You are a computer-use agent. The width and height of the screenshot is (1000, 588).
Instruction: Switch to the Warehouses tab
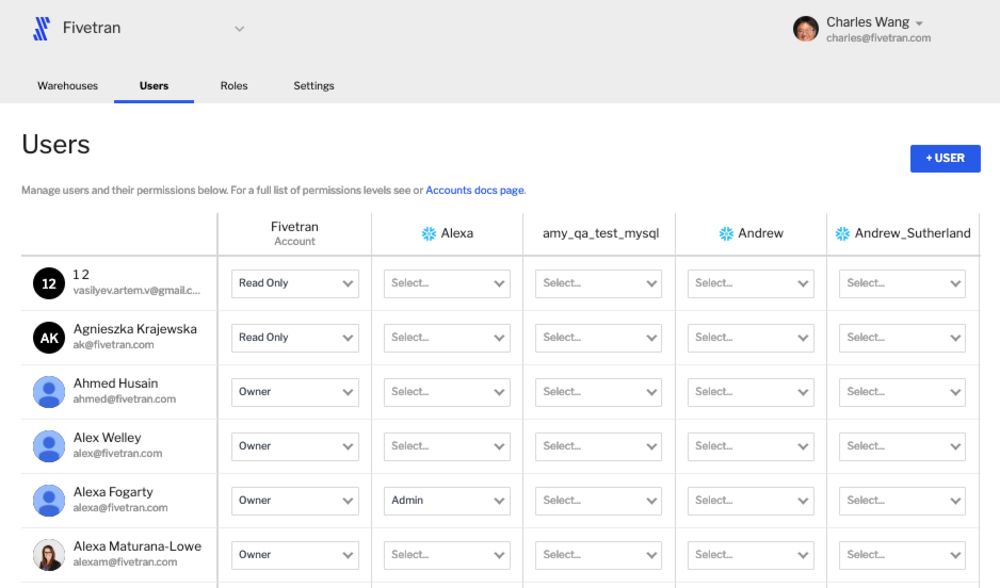[68, 85]
